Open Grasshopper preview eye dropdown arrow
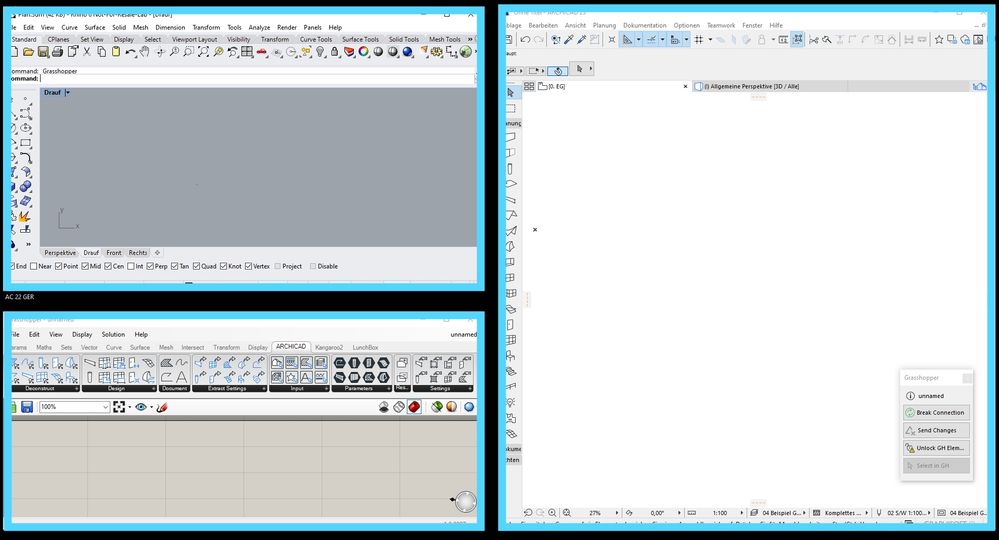The height and width of the screenshot is (540, 999). tap(152, 407)
